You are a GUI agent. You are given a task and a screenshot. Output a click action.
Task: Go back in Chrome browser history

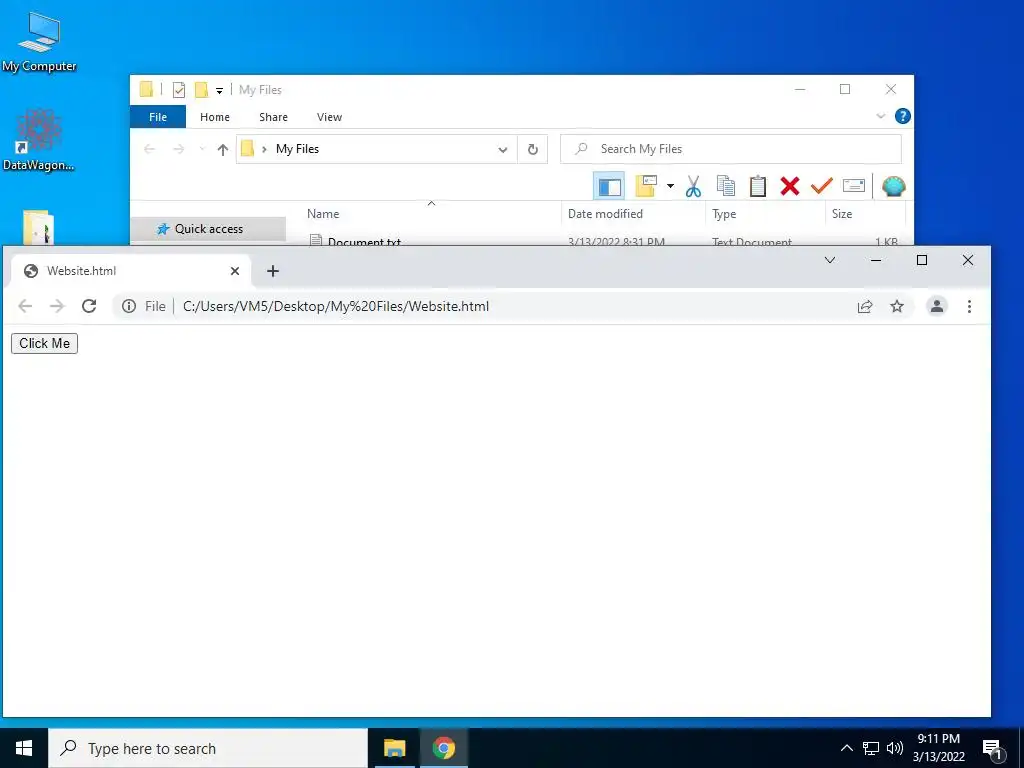coord(25,306)
